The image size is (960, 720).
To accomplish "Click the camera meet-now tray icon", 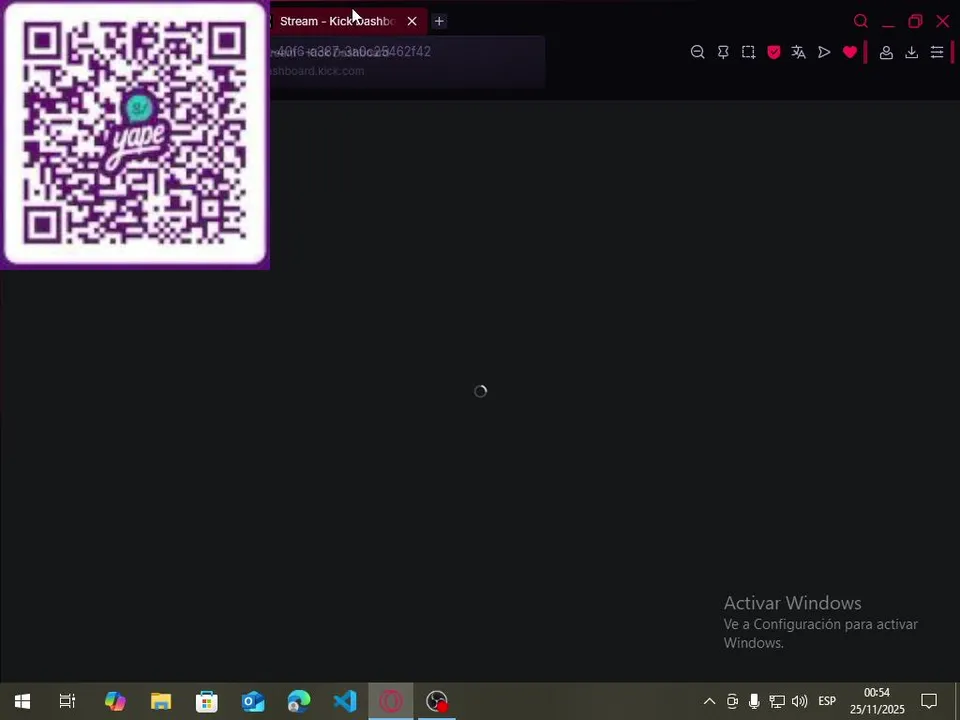I will [732, 701].
